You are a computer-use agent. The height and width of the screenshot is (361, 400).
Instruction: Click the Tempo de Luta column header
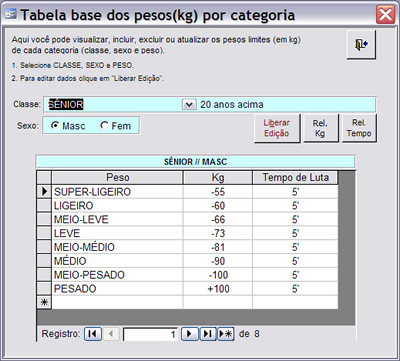(x=295, y=177)
